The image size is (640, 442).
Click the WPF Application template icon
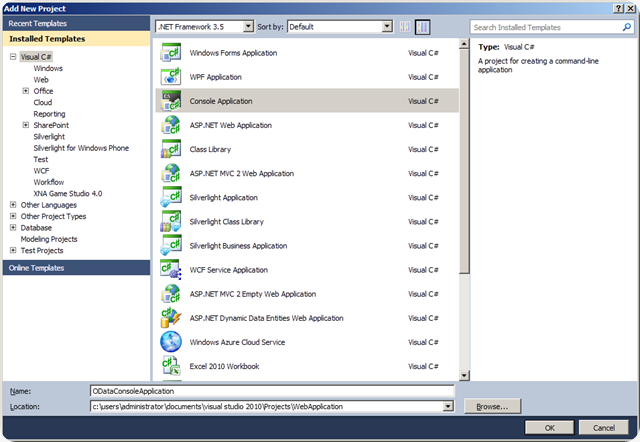170,77
